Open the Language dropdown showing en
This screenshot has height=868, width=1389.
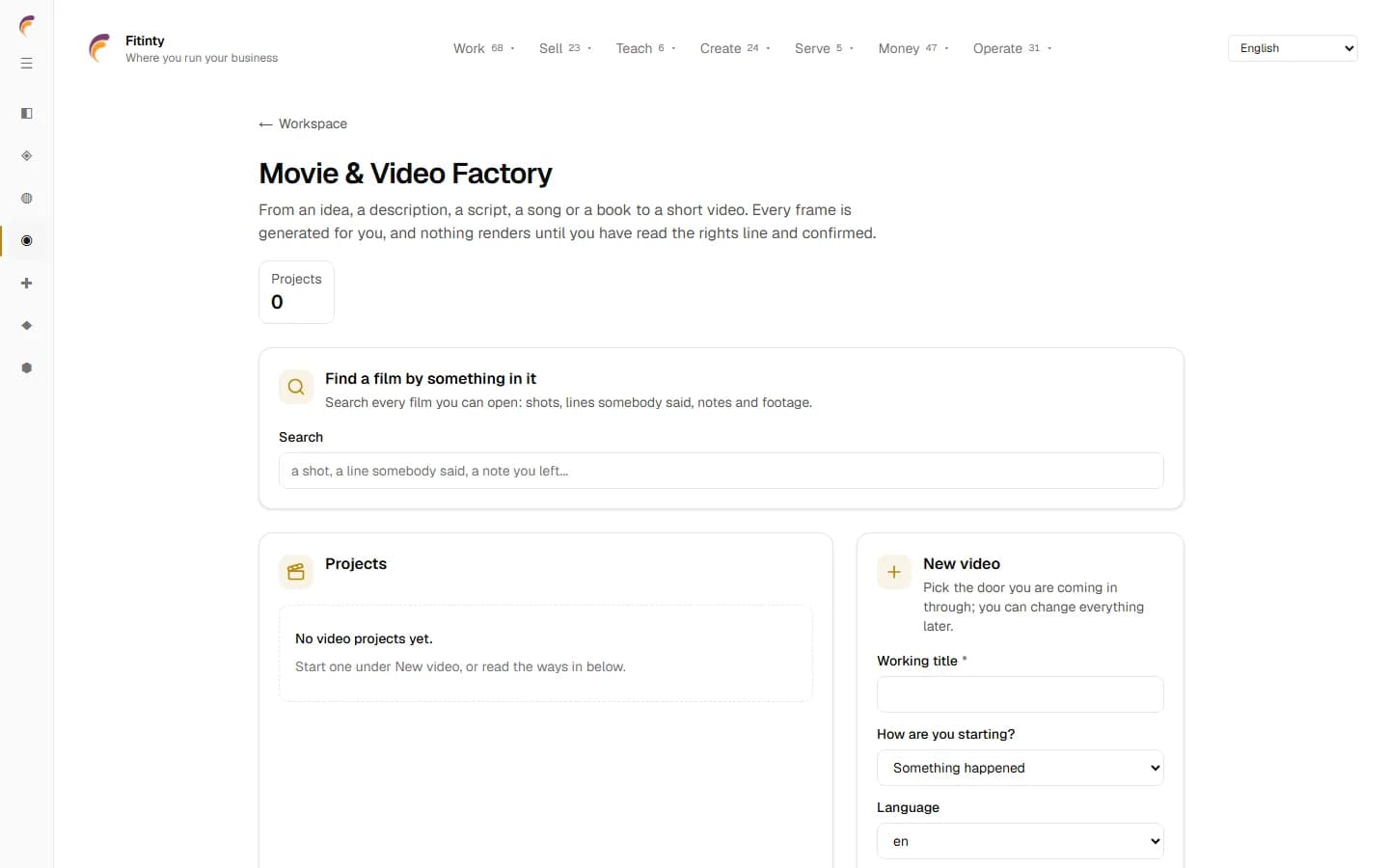[1021, 841]
